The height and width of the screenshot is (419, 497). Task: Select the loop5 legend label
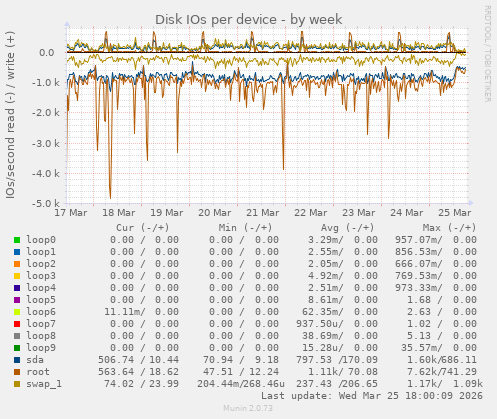click(41, 300)
